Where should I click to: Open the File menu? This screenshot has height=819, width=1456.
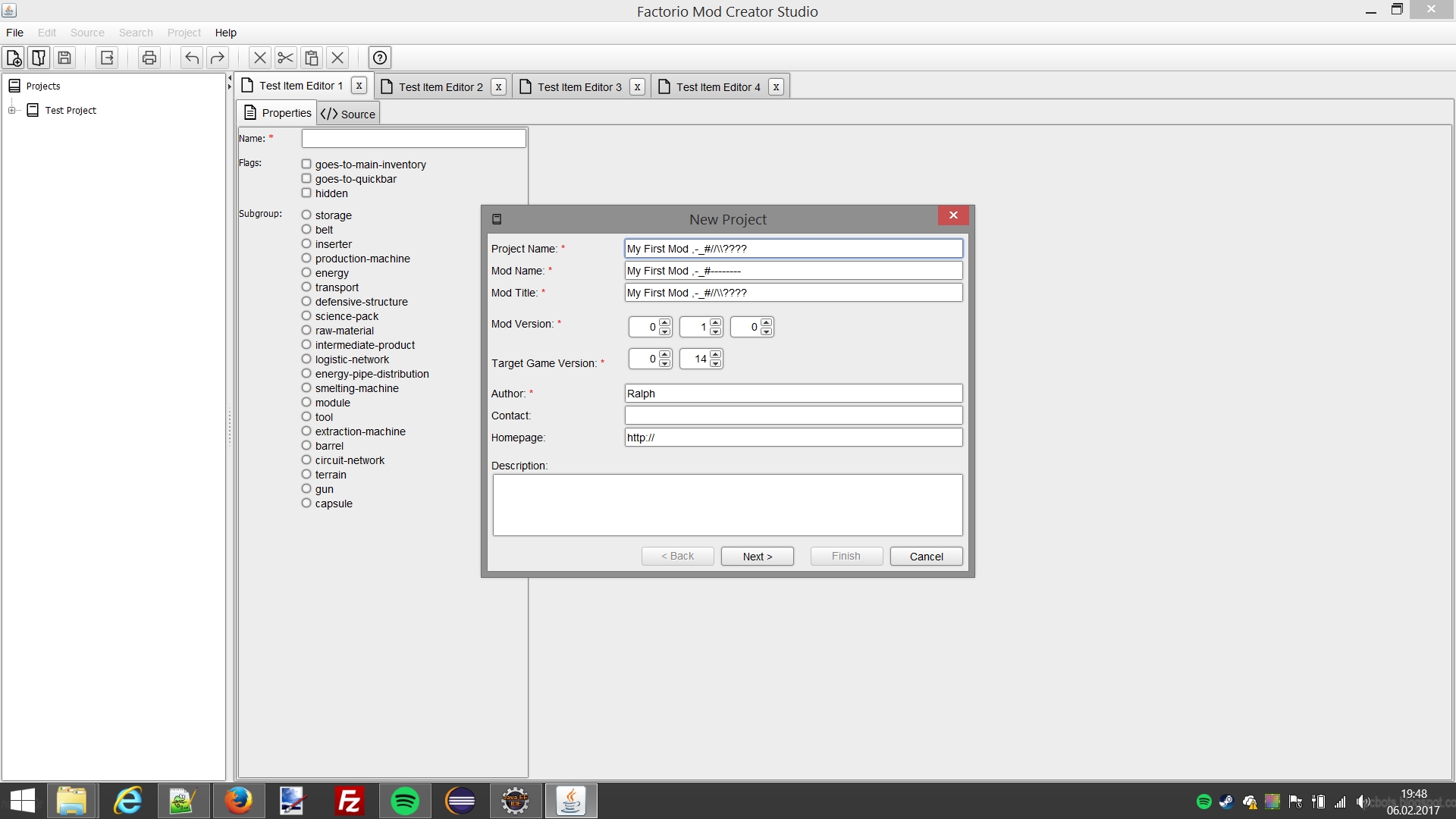pos(14,33)
